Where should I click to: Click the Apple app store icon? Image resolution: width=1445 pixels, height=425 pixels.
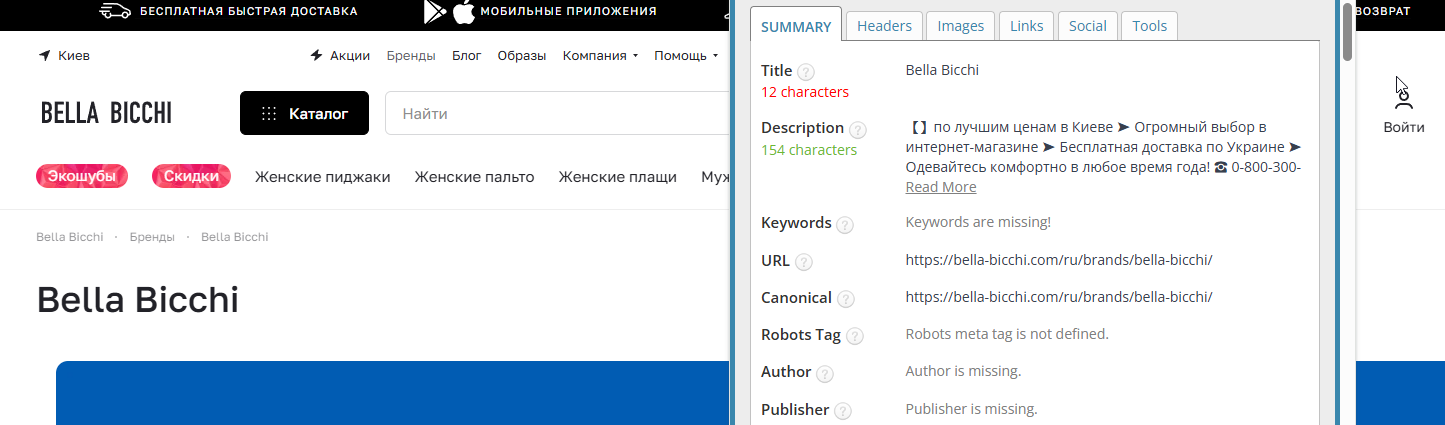pos(463,12)
